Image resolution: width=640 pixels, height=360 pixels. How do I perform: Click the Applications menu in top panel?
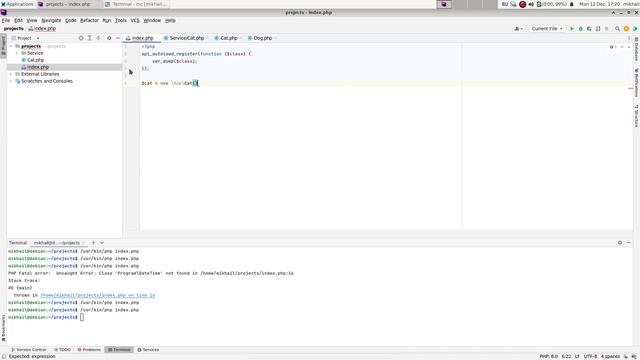coord(17,4)
